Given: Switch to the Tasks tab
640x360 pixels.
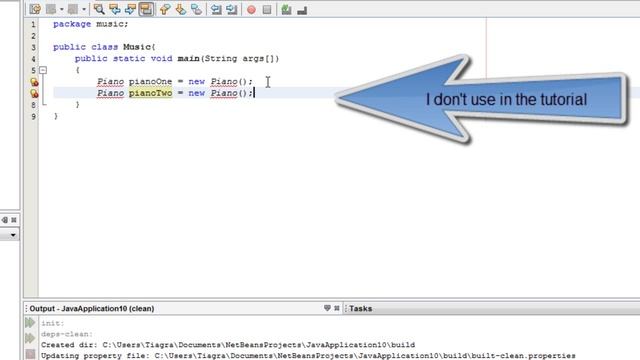Looking at the screenshot, I should point(360,309).
